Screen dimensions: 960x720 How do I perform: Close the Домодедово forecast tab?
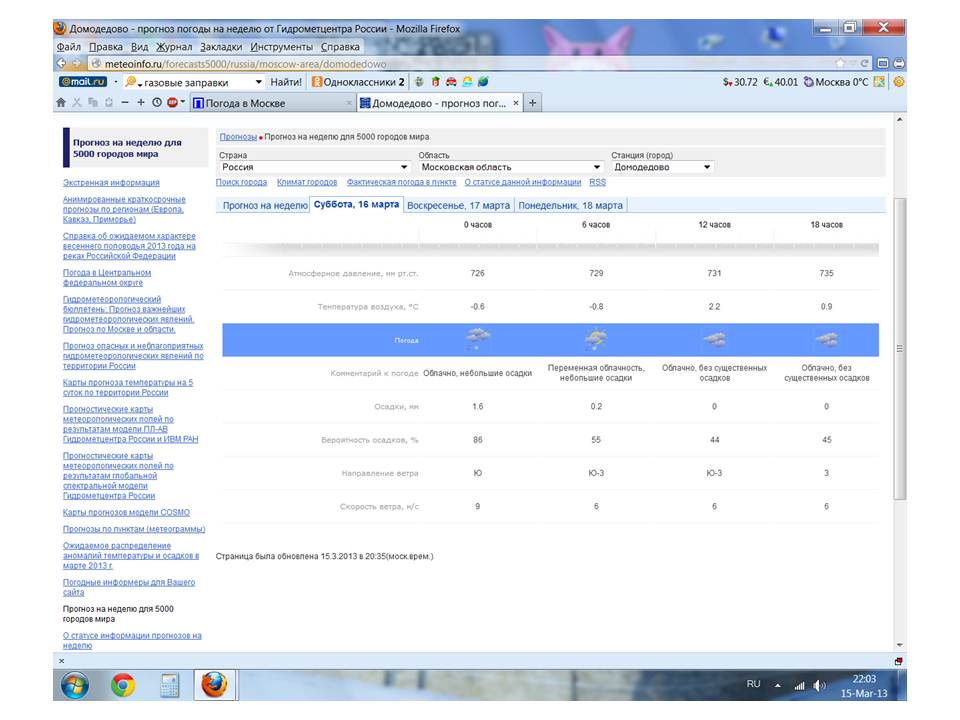(x=516, y=103)
